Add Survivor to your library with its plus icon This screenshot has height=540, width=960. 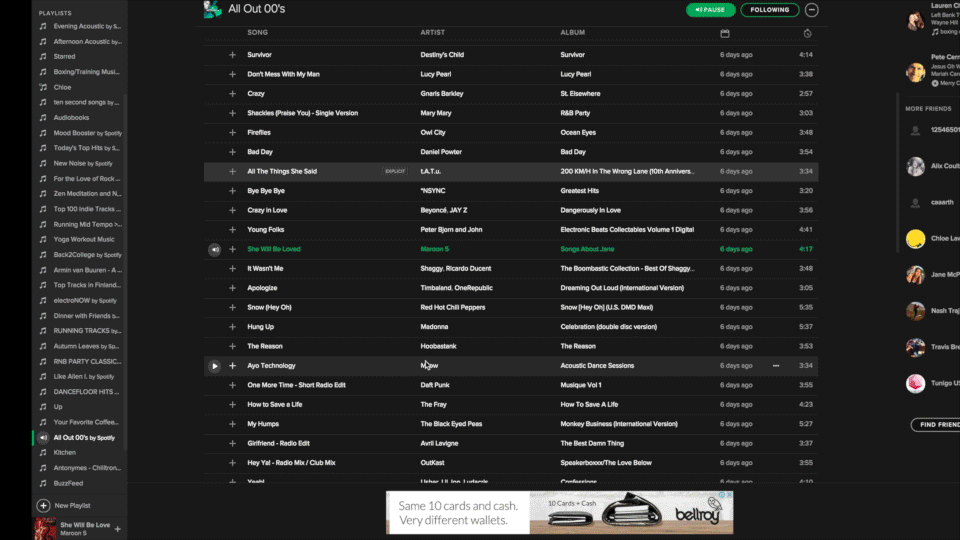click(x=232, y=54)
